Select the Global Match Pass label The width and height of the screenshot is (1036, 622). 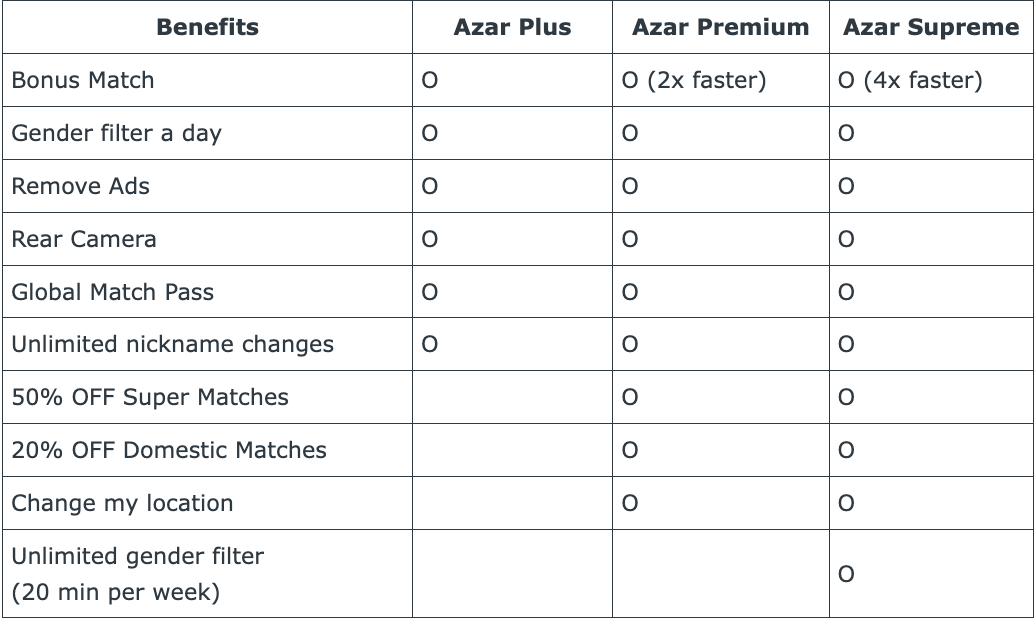click(x=113, y=292)
